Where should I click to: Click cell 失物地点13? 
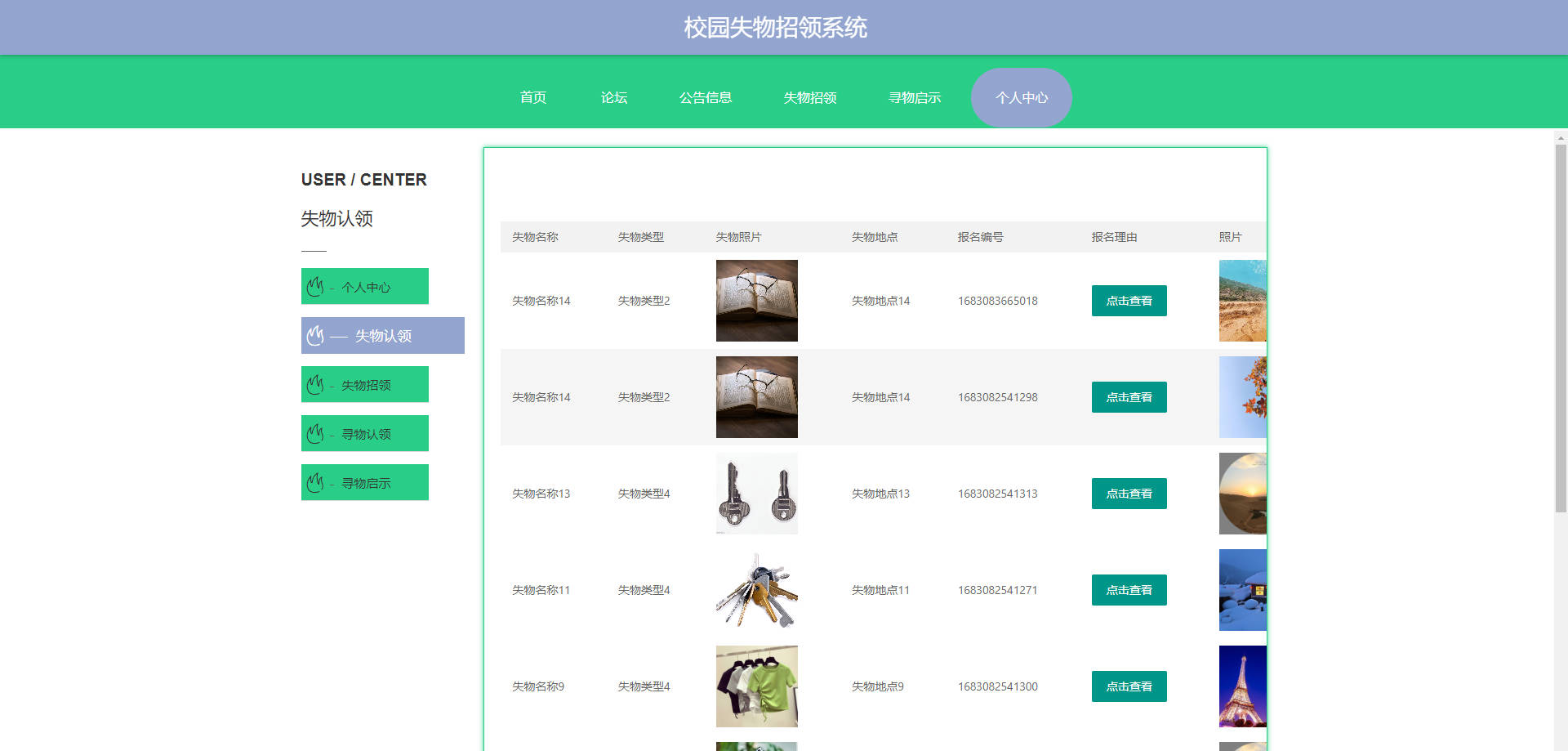point(881,494)
